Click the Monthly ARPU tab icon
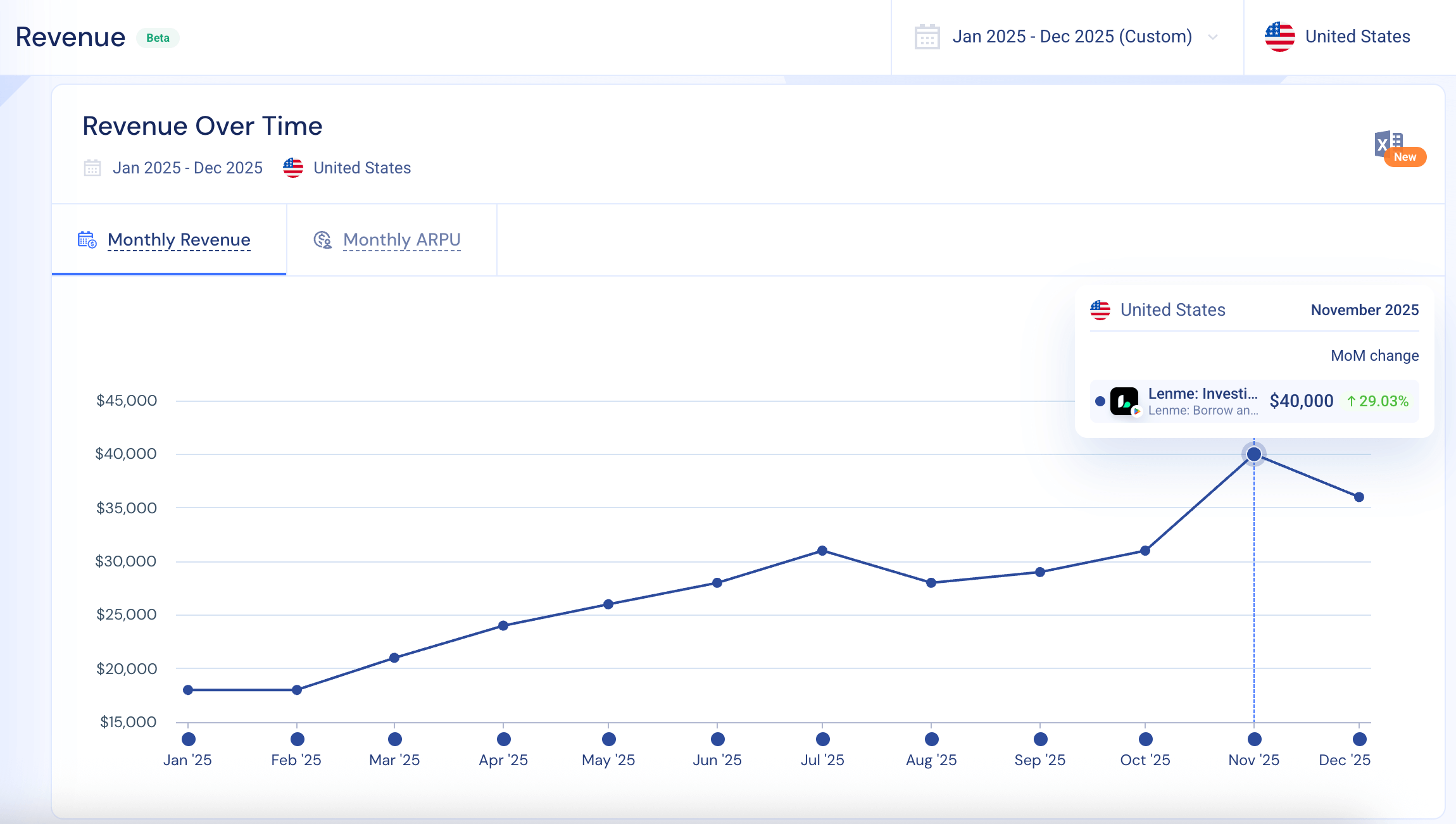This screenshot has height=824, width=1456. pyautogui.click(x=322, y=240)
